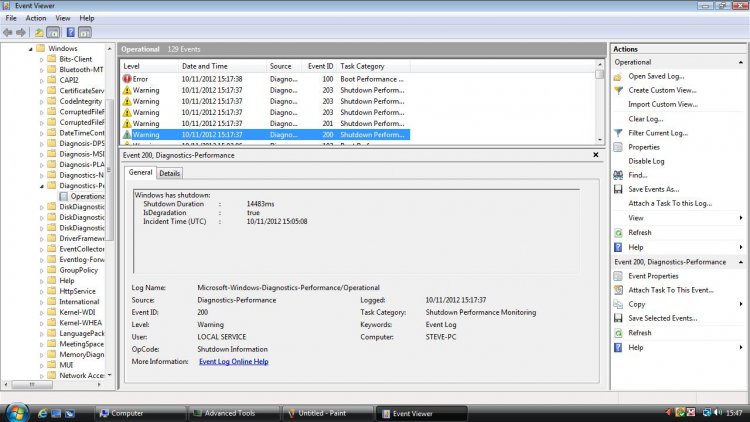Viewport: 750px width, 422px height.
Task: Collapse the Operational actions section
Action: pos(740,62)
